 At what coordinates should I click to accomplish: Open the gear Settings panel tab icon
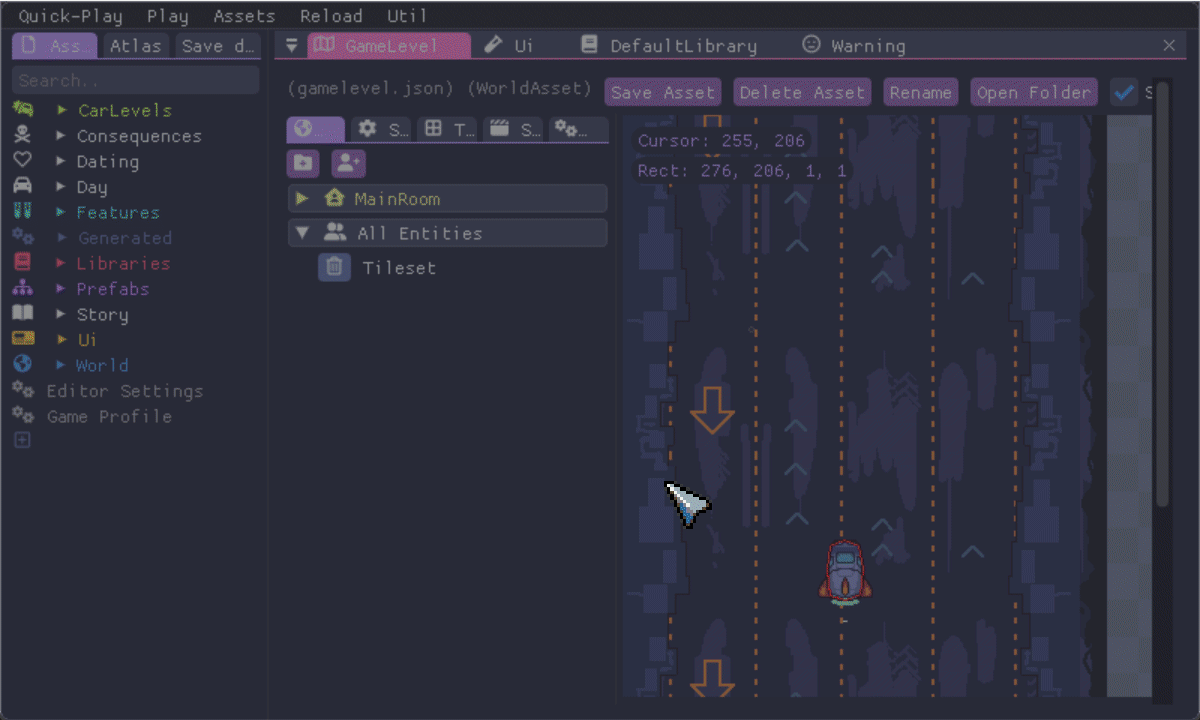tap(368, 128)
